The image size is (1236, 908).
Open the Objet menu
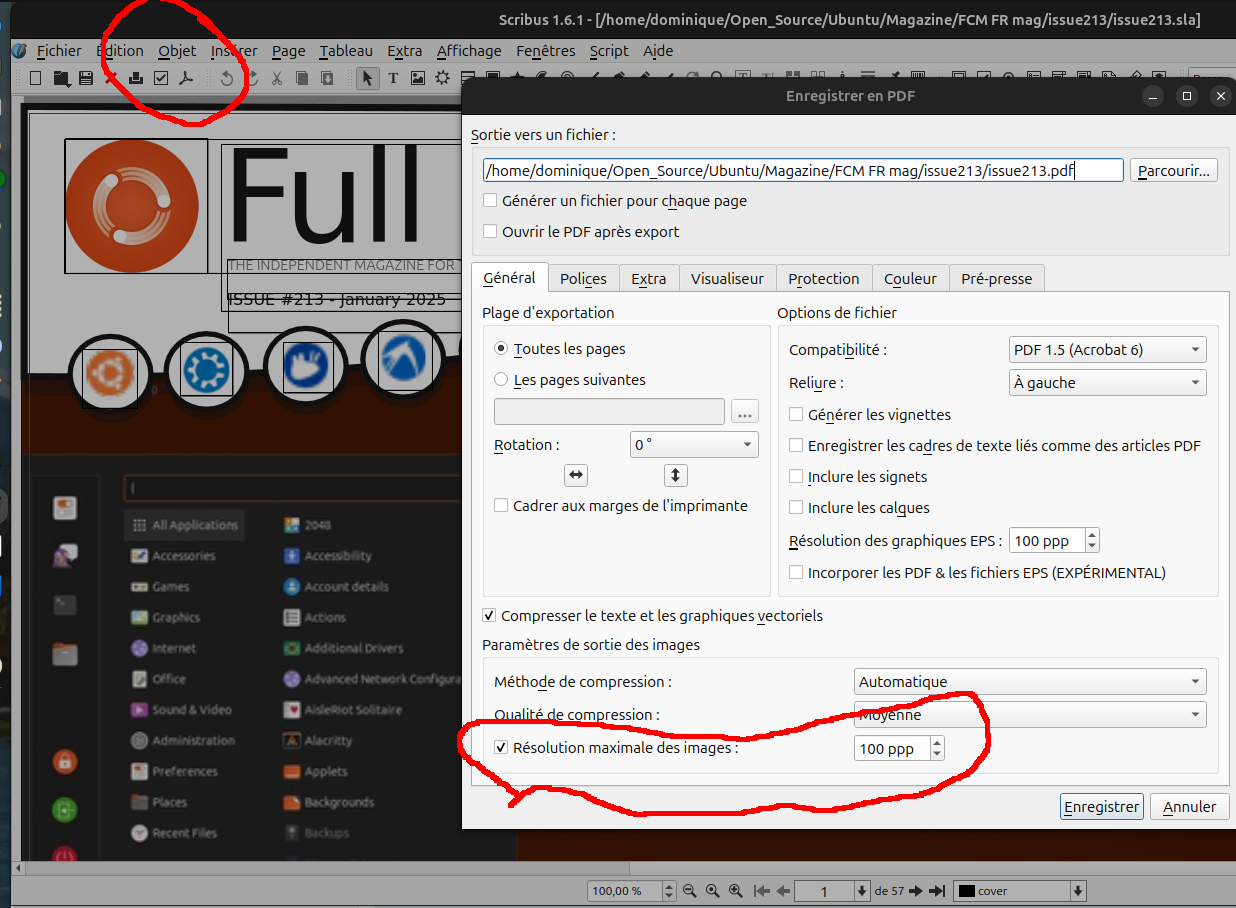[176, 51]
